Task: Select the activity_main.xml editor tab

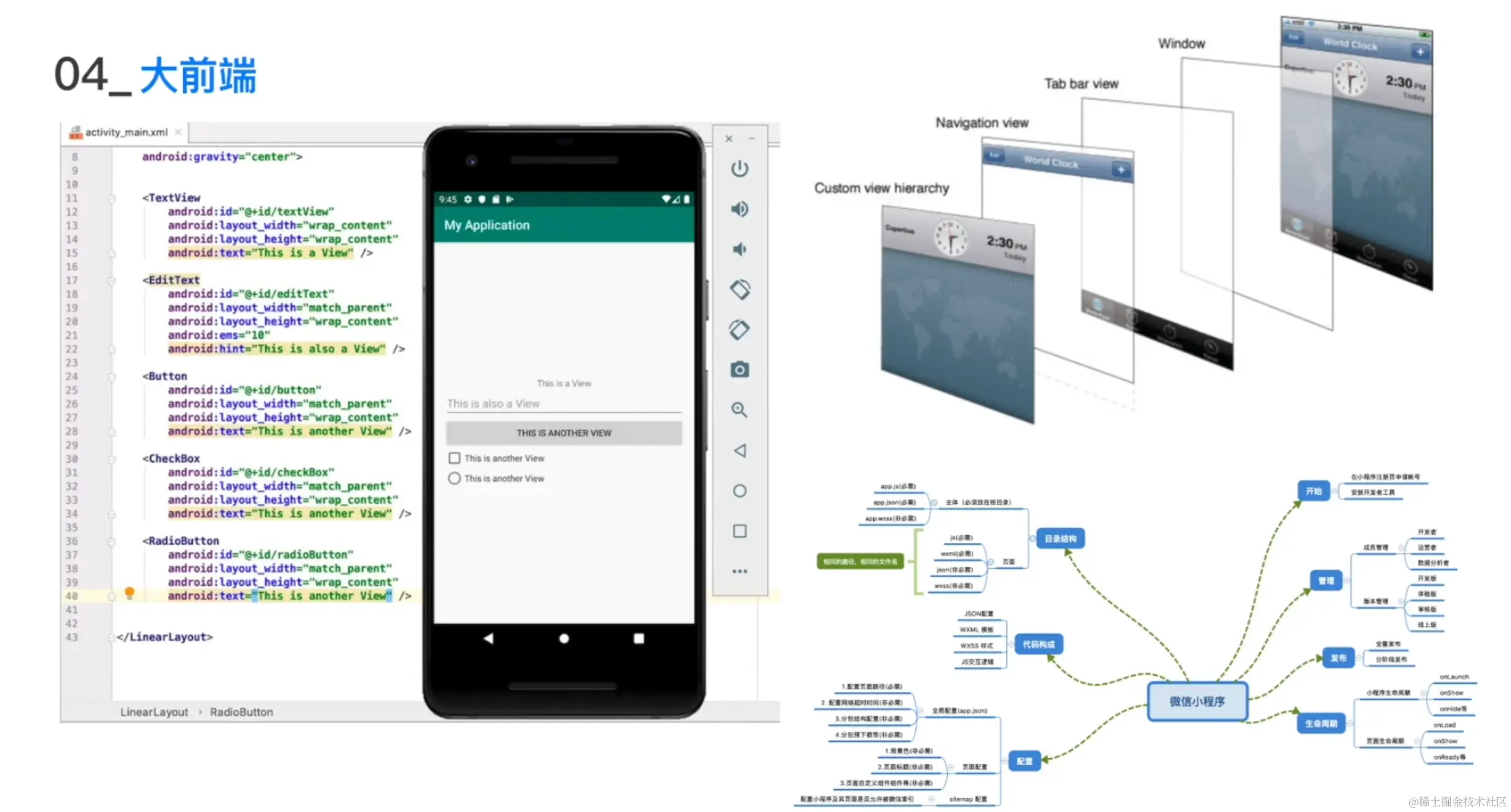Action: pyautogui.click(x=126, y=132)
